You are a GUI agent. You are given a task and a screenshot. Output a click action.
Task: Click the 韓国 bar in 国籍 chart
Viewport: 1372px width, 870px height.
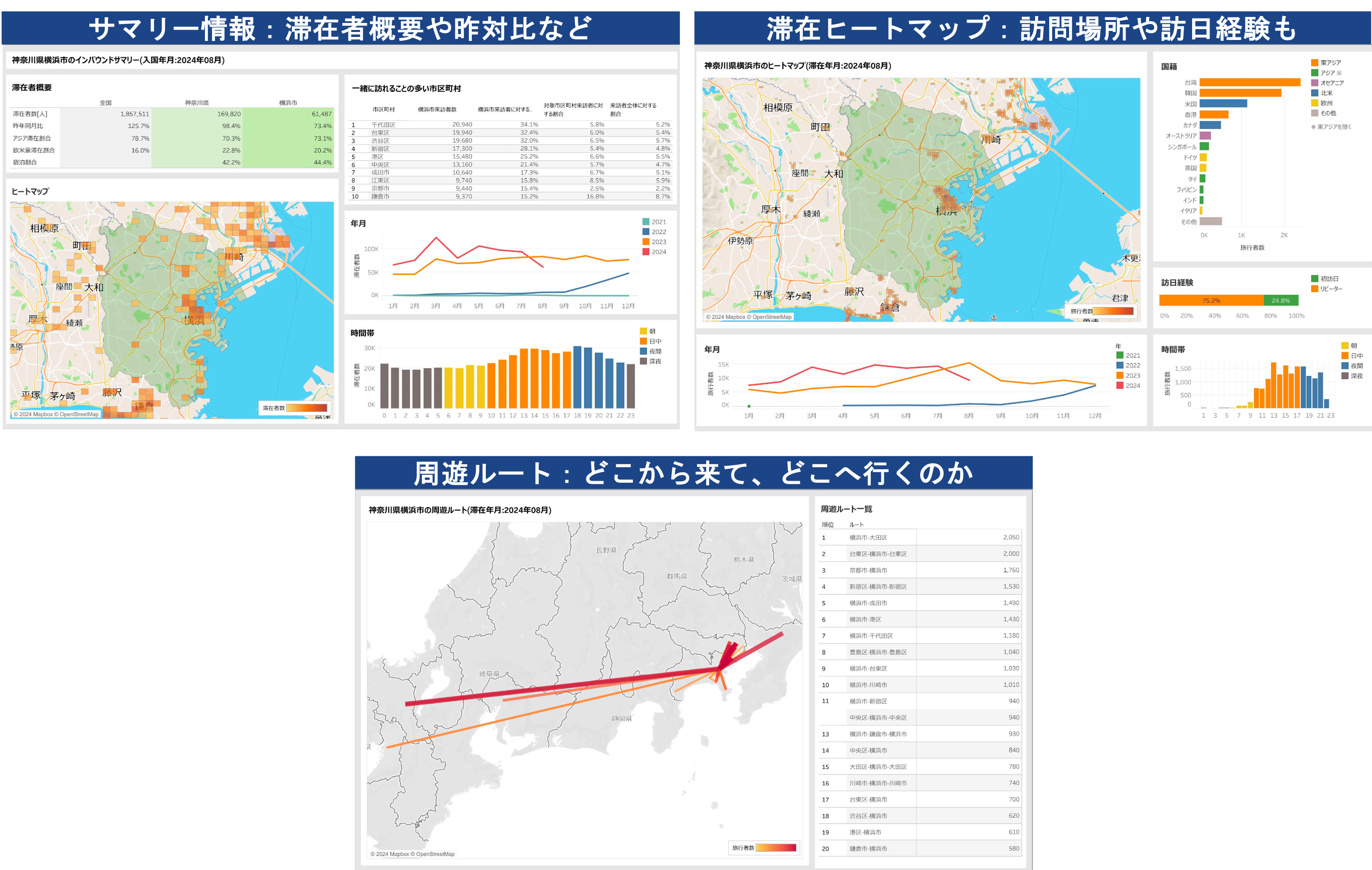coord(1241,93)
